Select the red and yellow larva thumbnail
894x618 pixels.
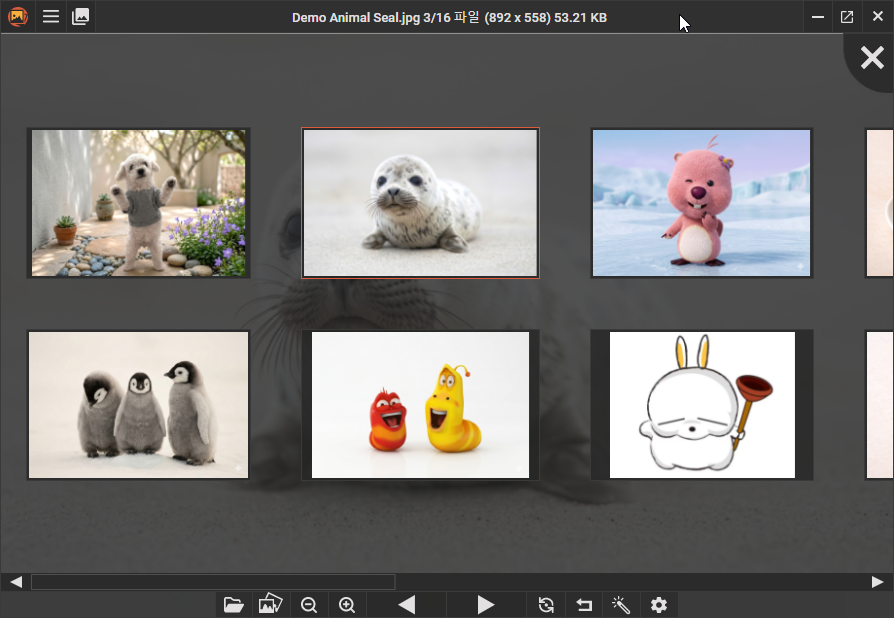[420, 405]
